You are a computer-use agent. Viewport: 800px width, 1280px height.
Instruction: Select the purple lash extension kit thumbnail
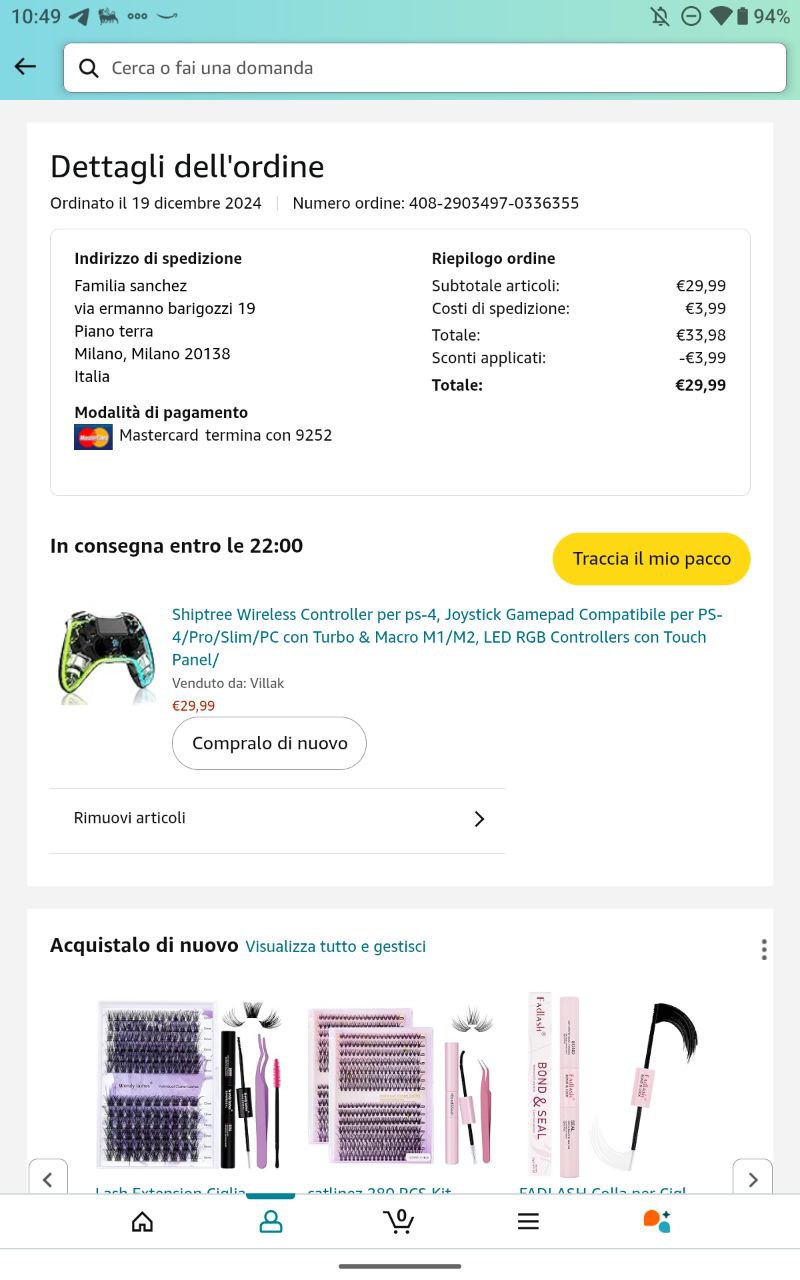(189, 1085)
